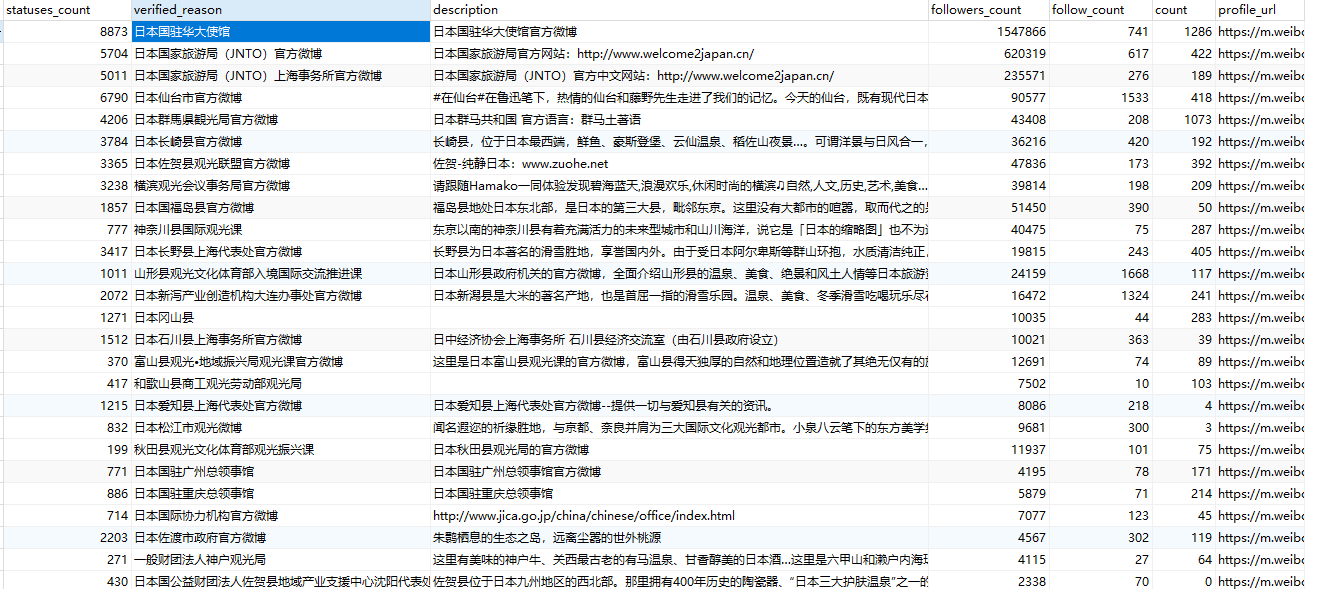1329x589 pixels.
Task: Sort by the verified_reason column header
Action: click(280, 10)
